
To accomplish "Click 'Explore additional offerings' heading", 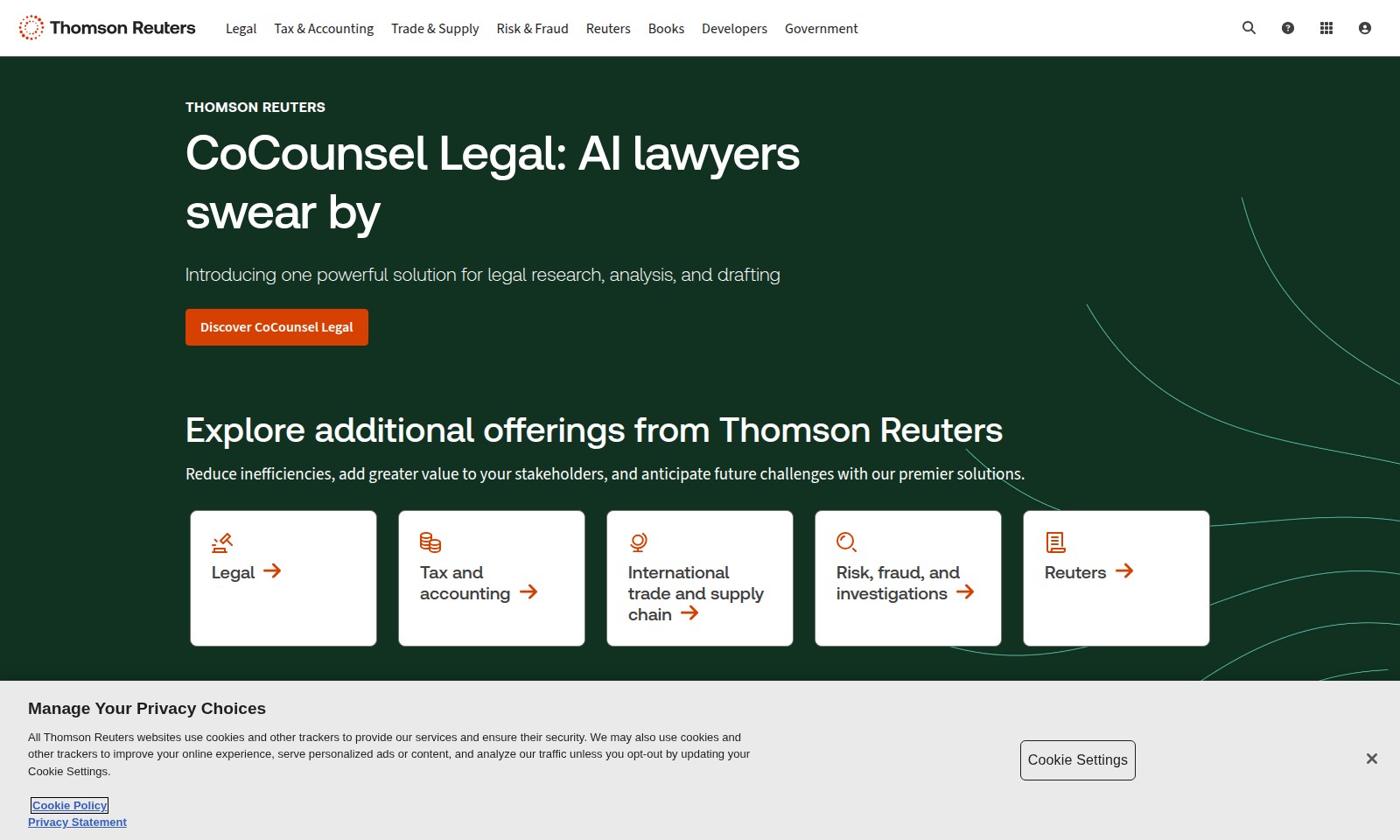I will coord(594,430).
